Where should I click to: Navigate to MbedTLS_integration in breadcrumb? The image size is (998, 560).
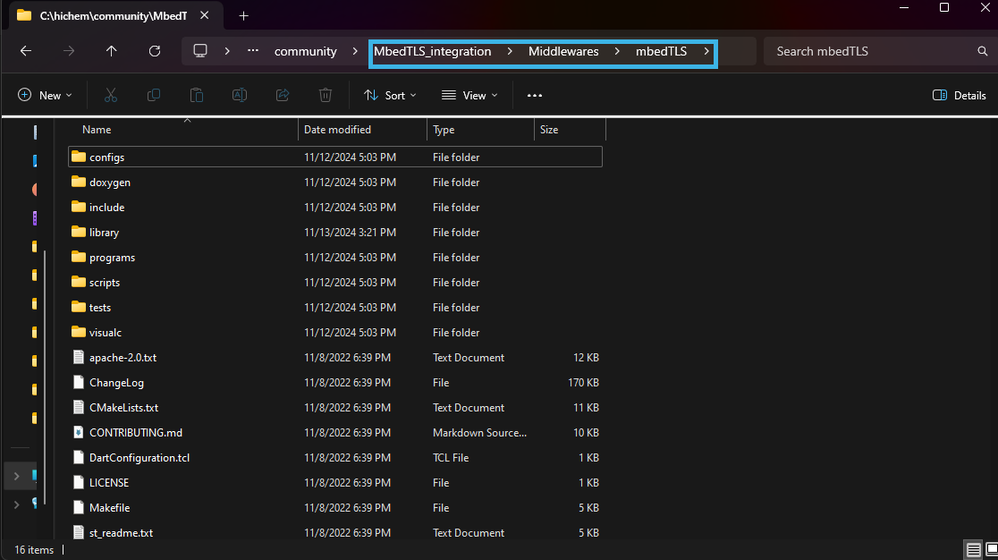[432, 51]
